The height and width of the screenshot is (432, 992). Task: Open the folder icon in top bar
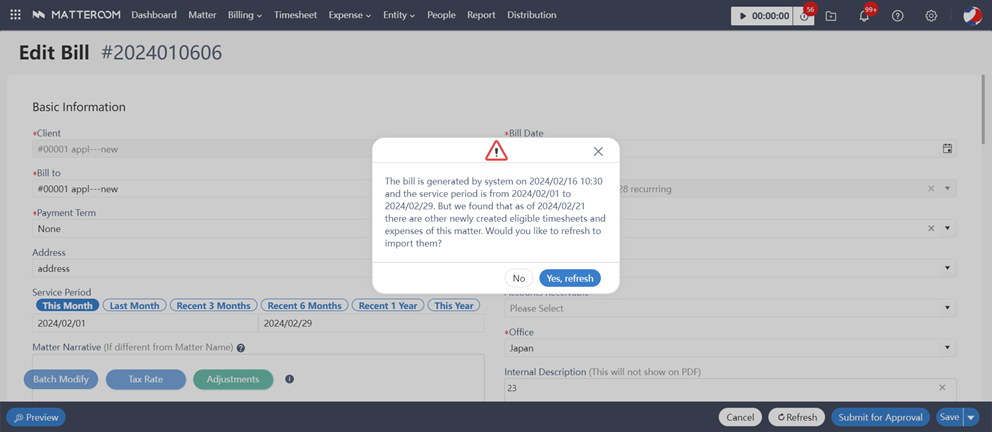tap(831, 16)
